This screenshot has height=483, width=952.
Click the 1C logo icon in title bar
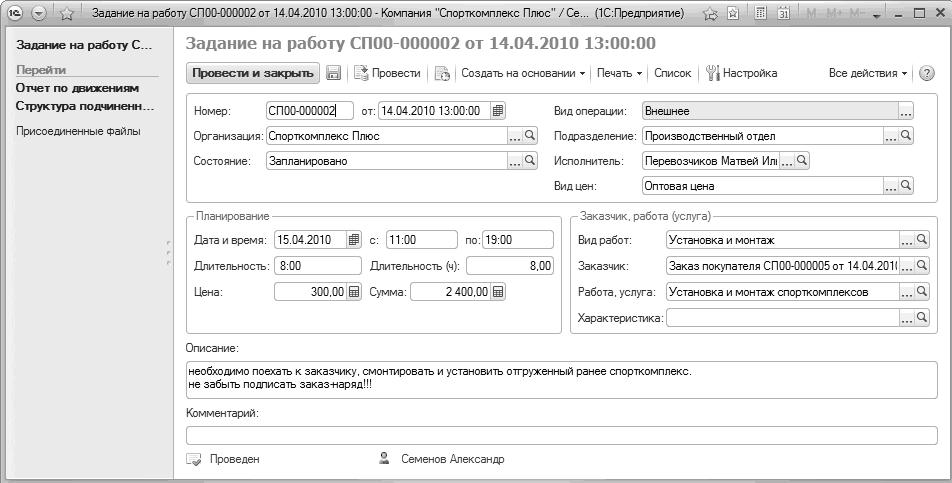[16, 13]
